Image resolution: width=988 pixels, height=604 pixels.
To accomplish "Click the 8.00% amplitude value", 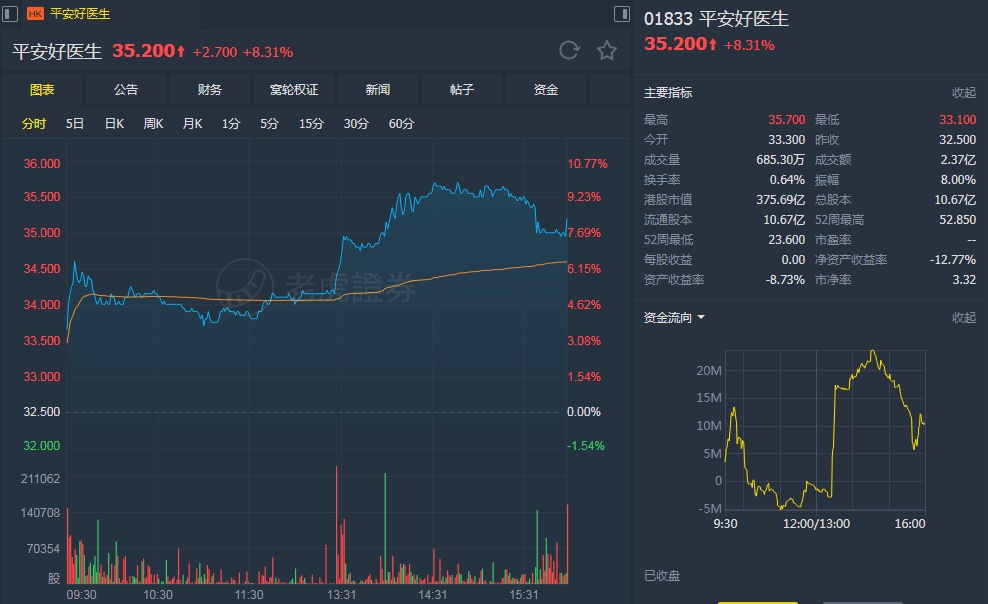I will pyautogui.click(x=958, y=180).
